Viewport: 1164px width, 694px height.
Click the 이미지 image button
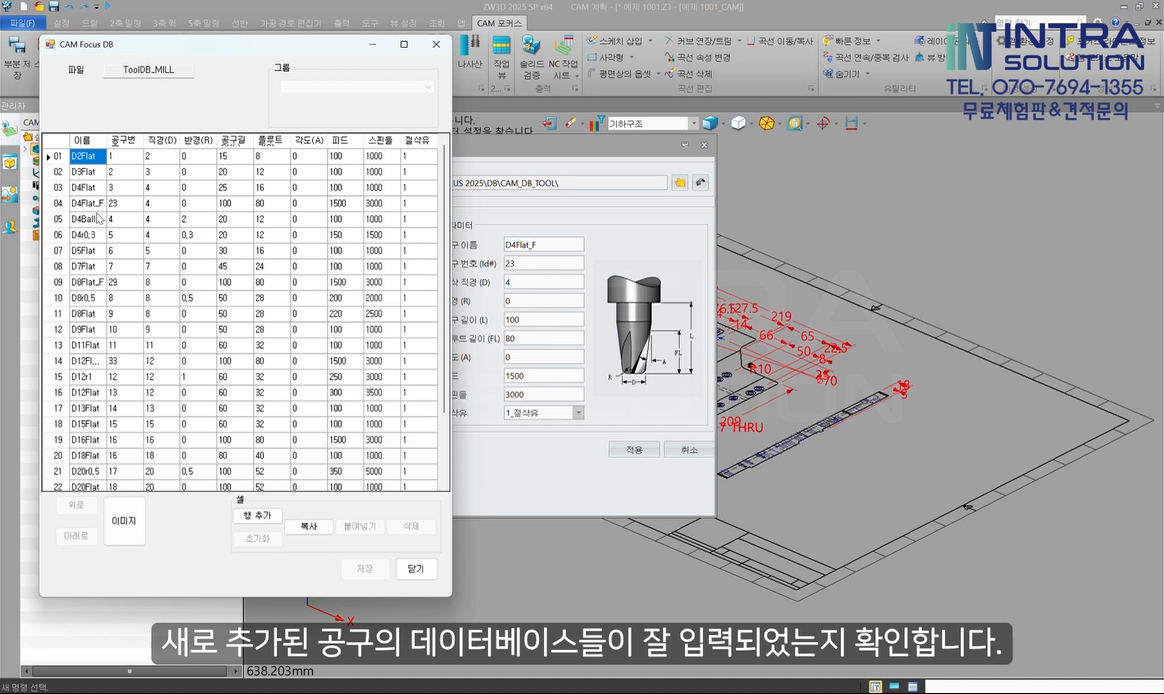point(124,521)
